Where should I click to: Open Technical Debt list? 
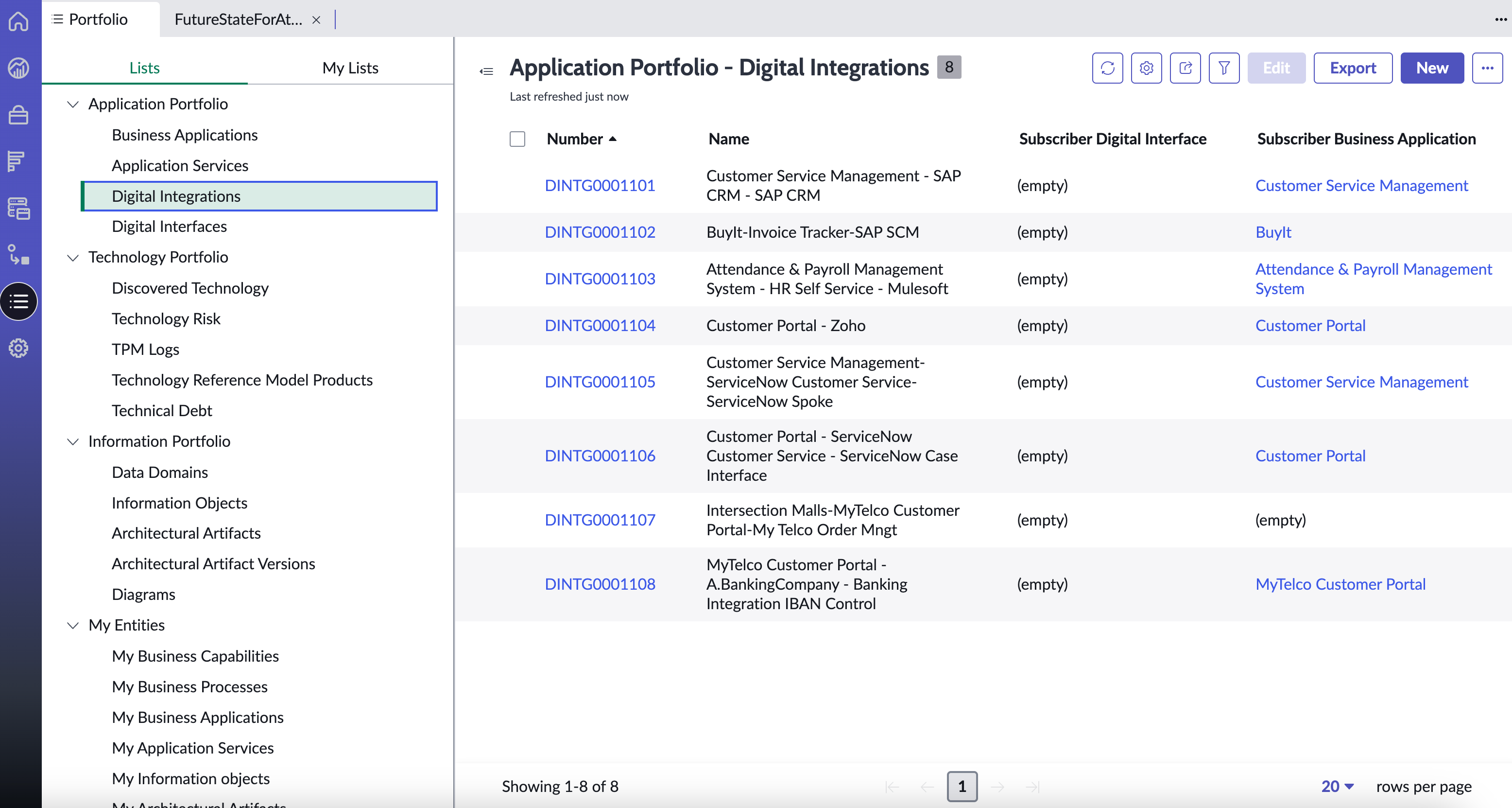pos(162,410)
